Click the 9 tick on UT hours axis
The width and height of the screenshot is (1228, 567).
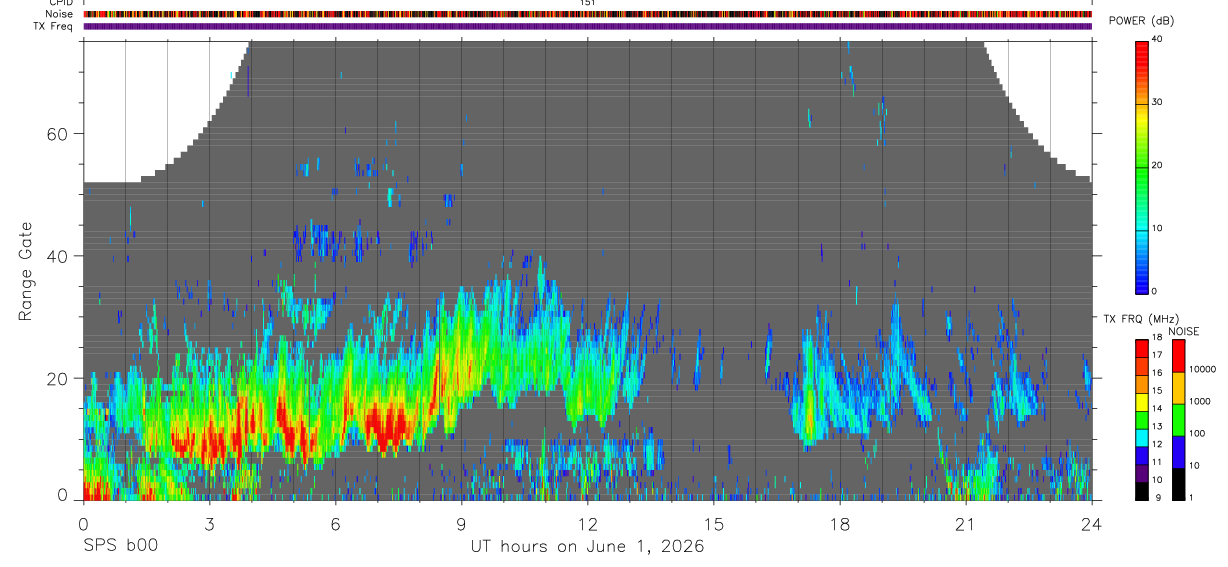[461, 524]
